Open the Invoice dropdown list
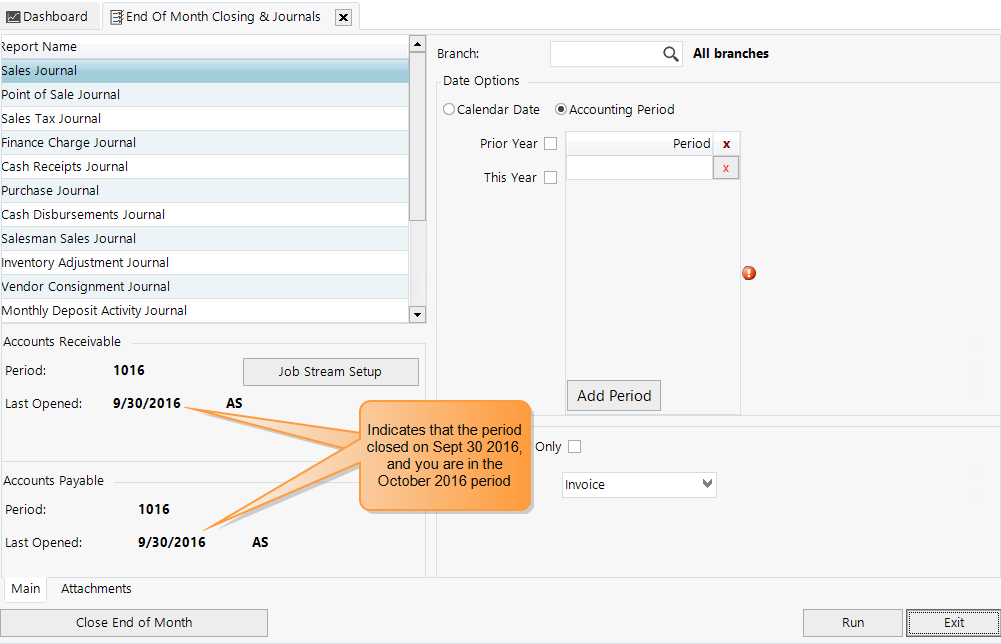Screen dimensions: 1001x644 [708, 484]
